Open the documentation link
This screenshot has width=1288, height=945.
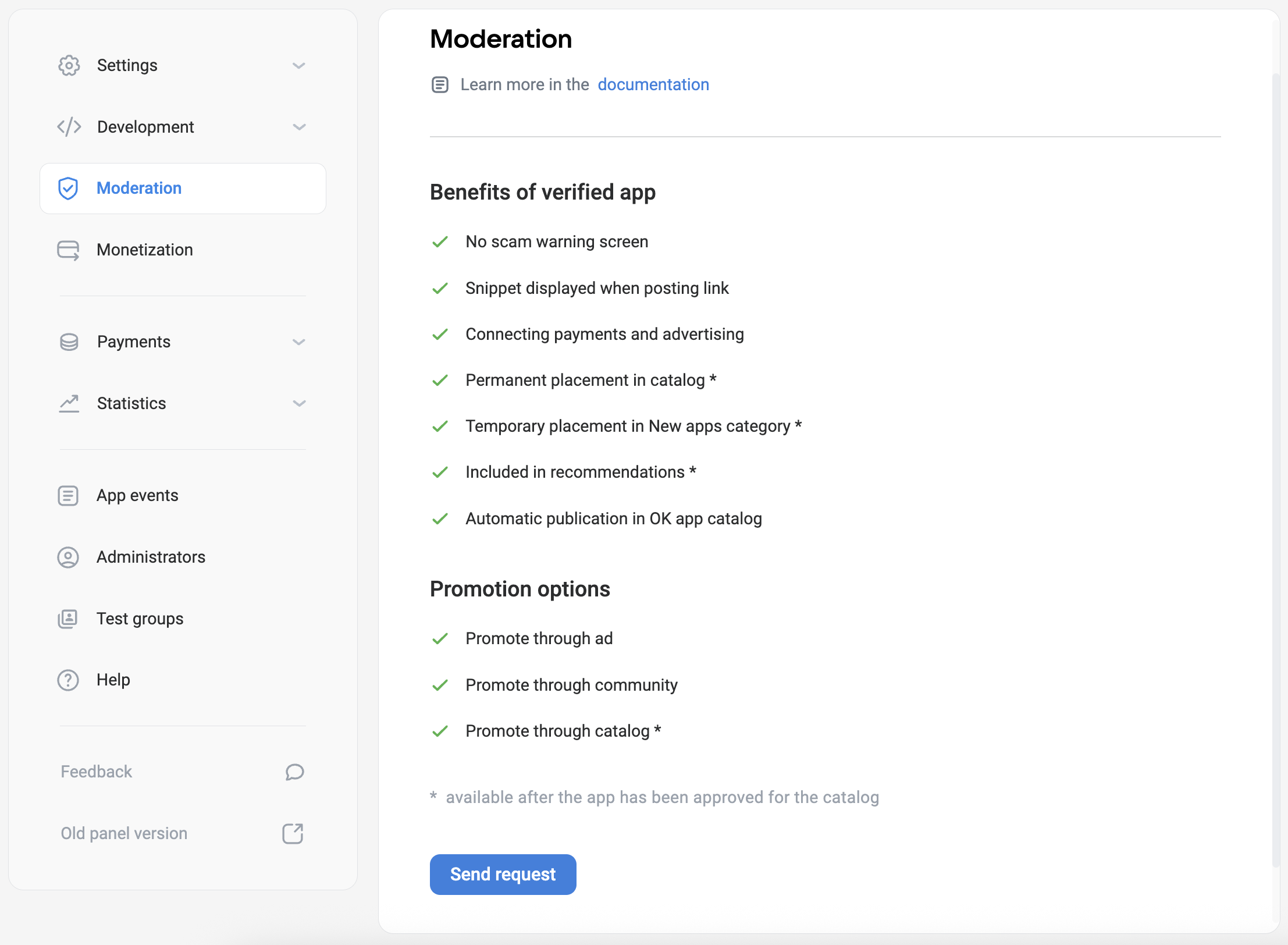tap(653, 84)
